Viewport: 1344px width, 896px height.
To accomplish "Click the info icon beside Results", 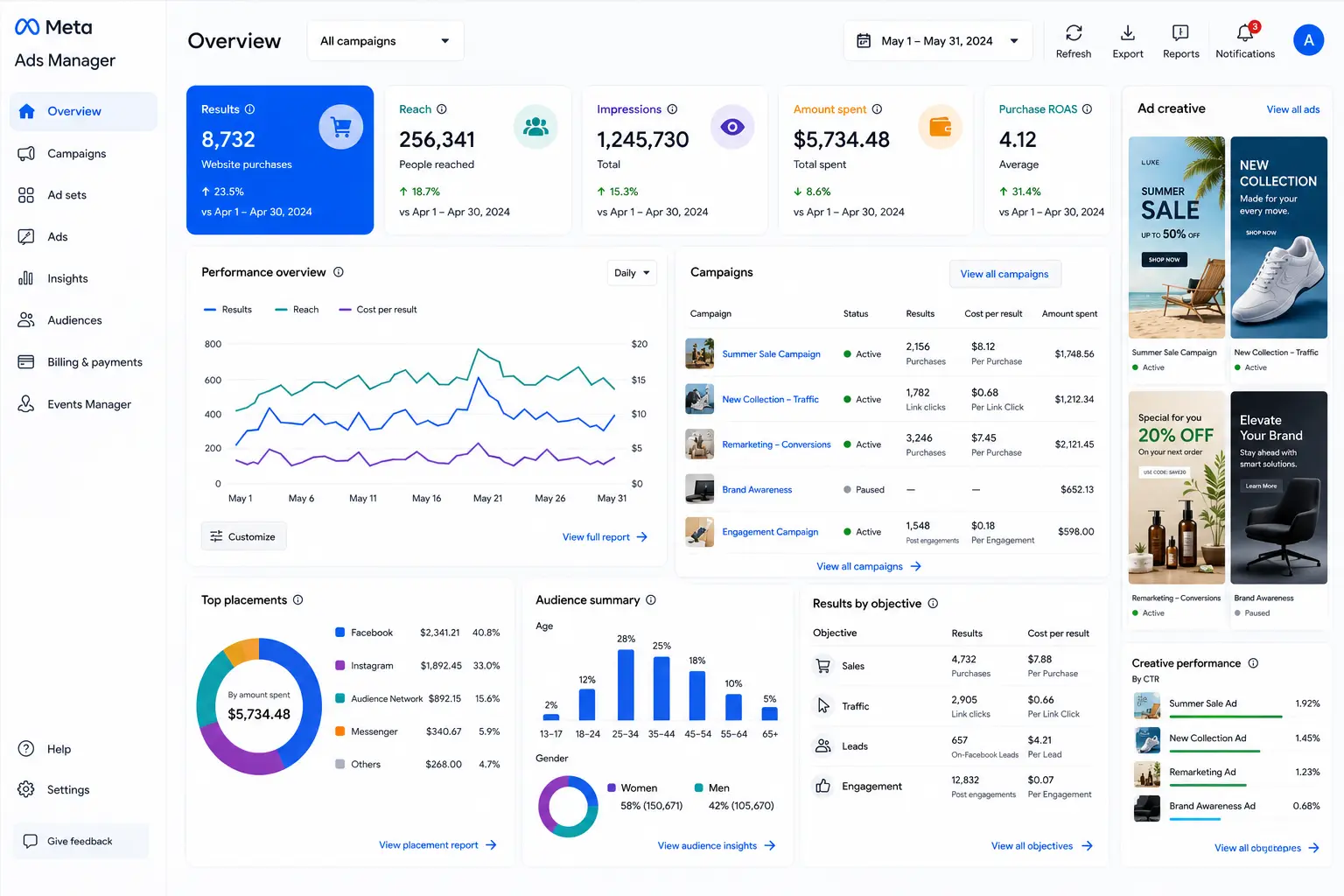I will (x=249, y=109).
